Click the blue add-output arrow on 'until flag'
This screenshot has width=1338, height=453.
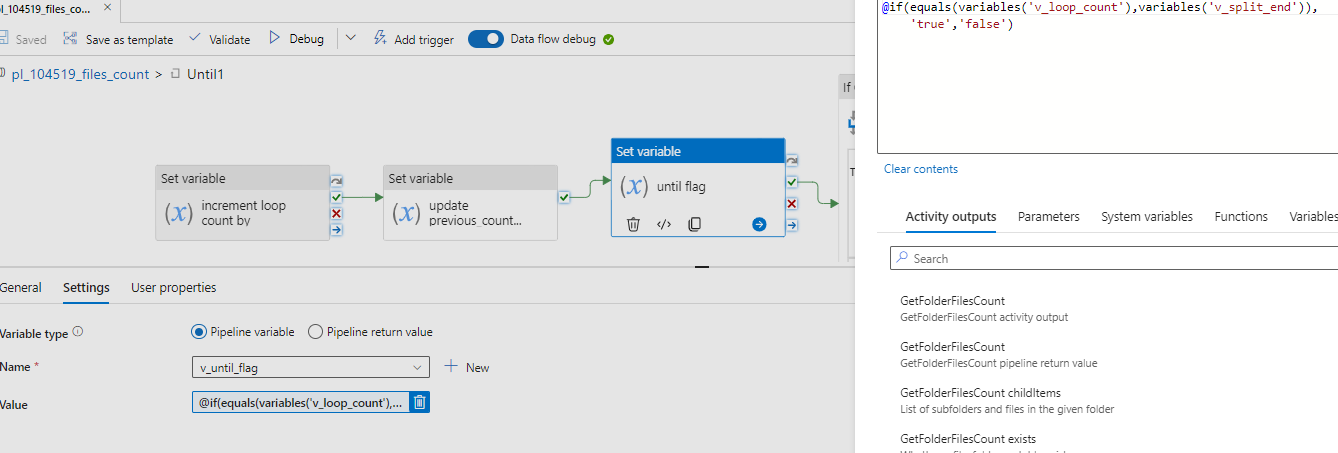coord(759,224)
